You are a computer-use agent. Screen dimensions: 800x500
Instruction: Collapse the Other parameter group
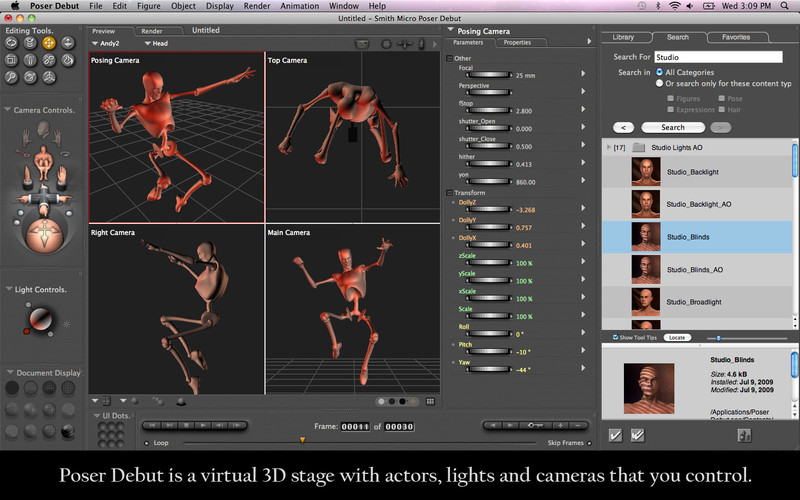click(x=449, y=58)
